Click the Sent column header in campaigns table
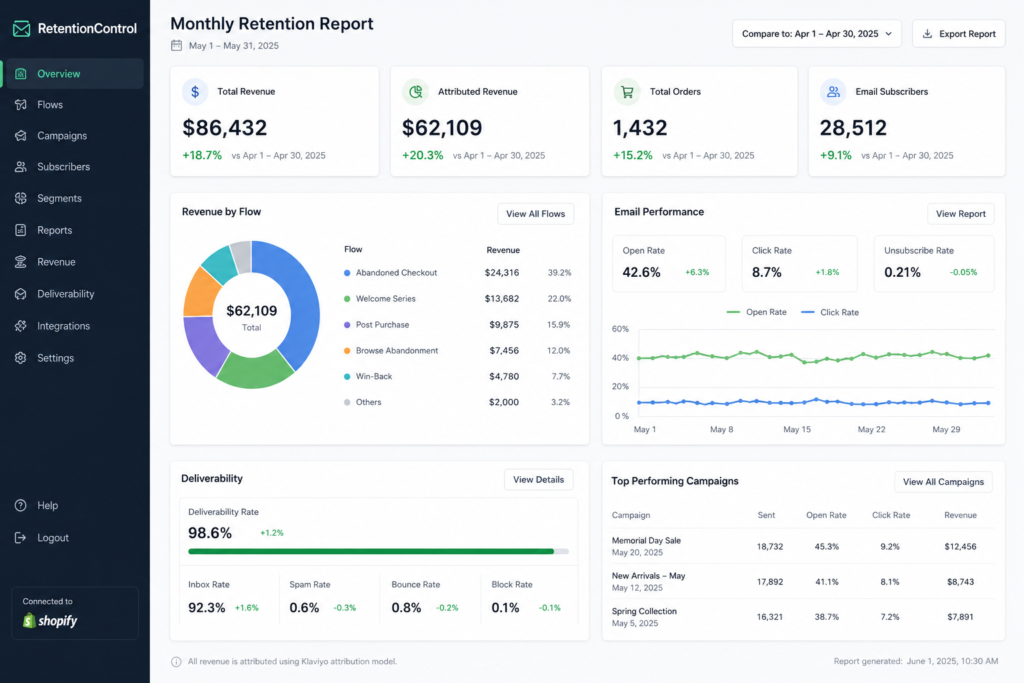The image size is (1024, 683). 766,515
